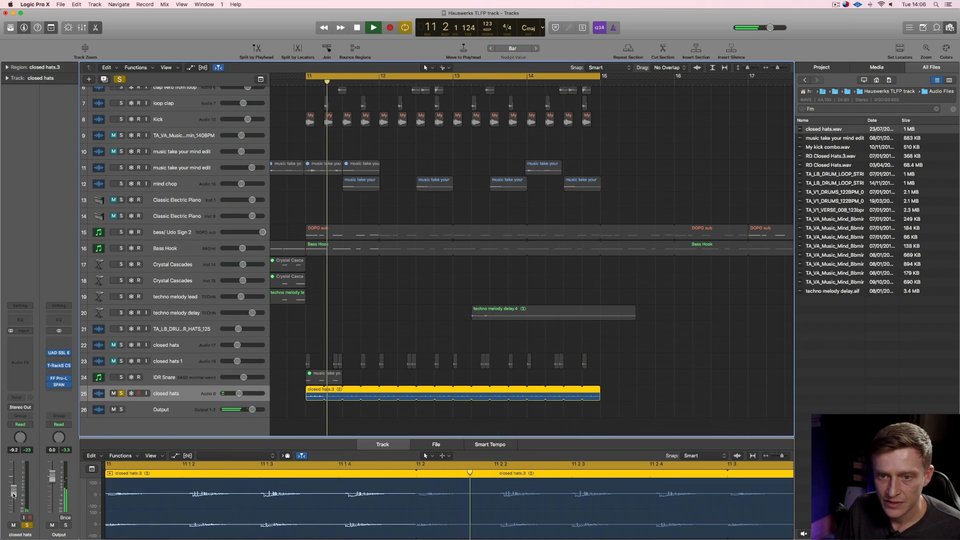The image size is (960, 540).
Task: Click the Cut Section icon
Action: pos(662,48)
